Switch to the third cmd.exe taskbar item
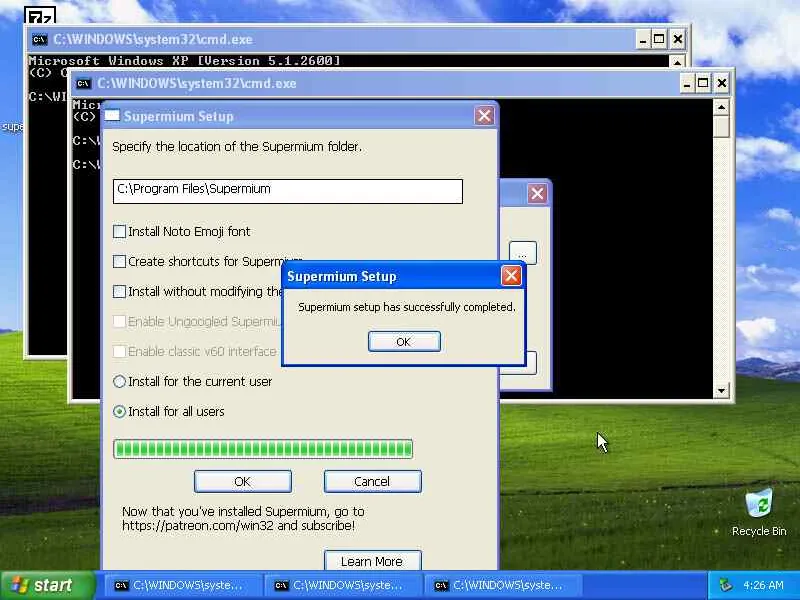The height and width of the screenshot is (600, 800). pyautogui.click(x=502, y=585)
